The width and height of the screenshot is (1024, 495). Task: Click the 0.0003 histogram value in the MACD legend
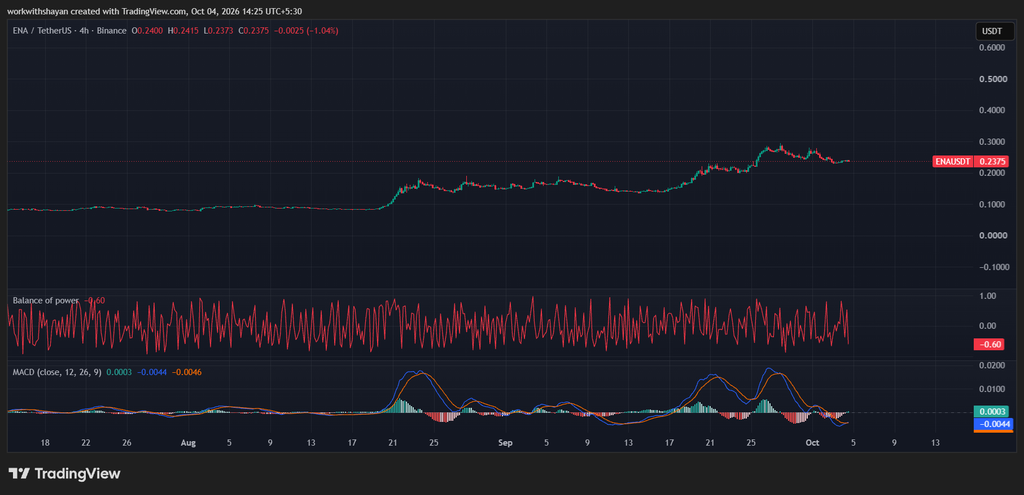pos(120,372)
